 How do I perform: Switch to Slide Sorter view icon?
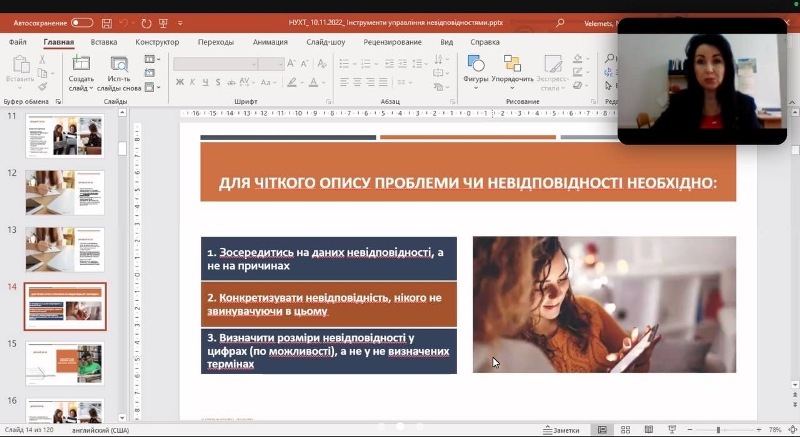(x=626, y=430)
